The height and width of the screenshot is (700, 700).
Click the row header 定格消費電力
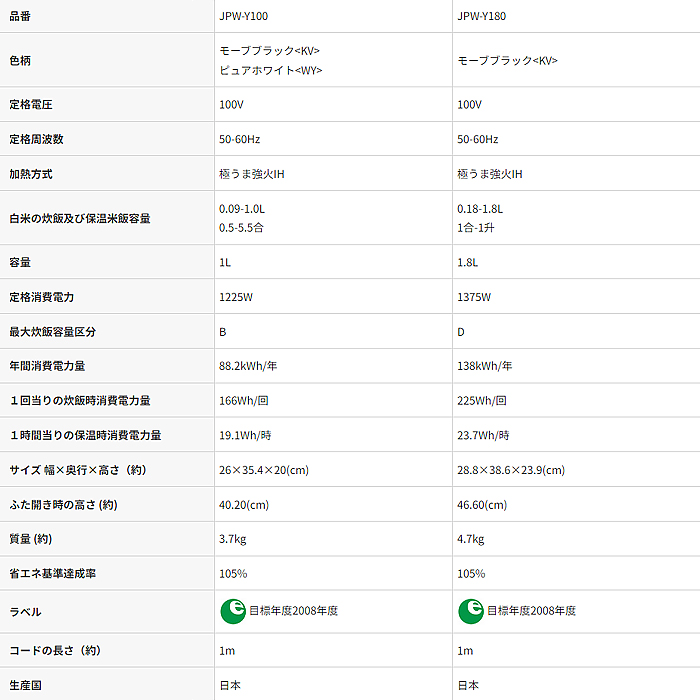(x=42, y=297)
